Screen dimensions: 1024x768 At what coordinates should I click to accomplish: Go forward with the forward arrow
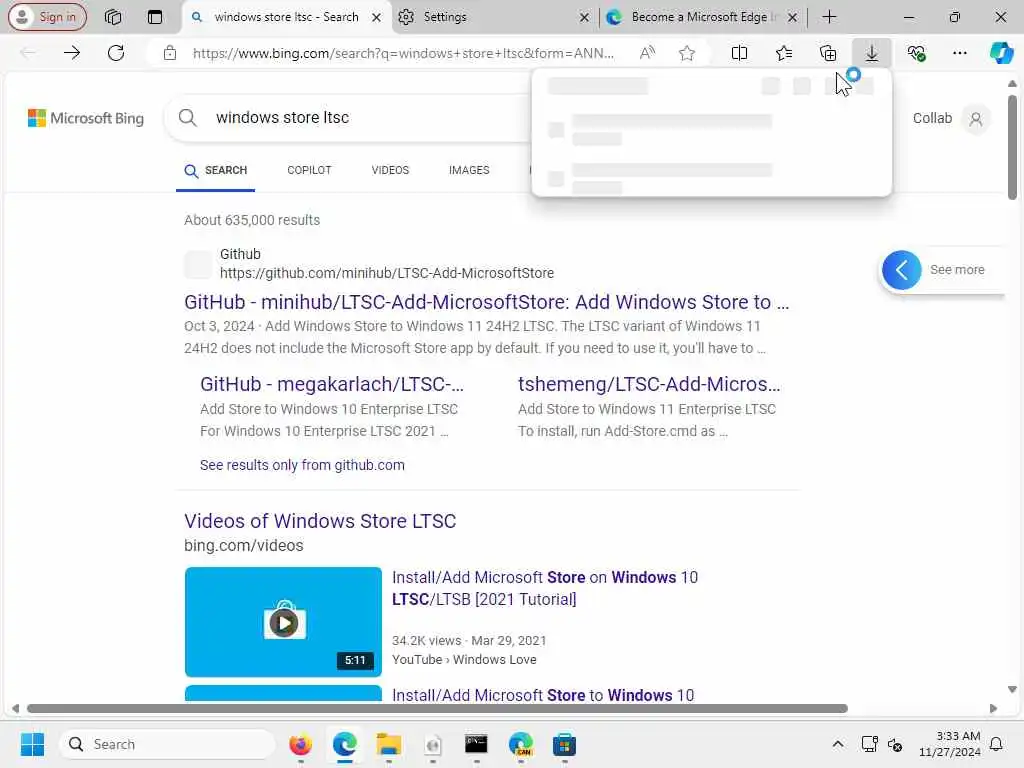coord(72,53)
